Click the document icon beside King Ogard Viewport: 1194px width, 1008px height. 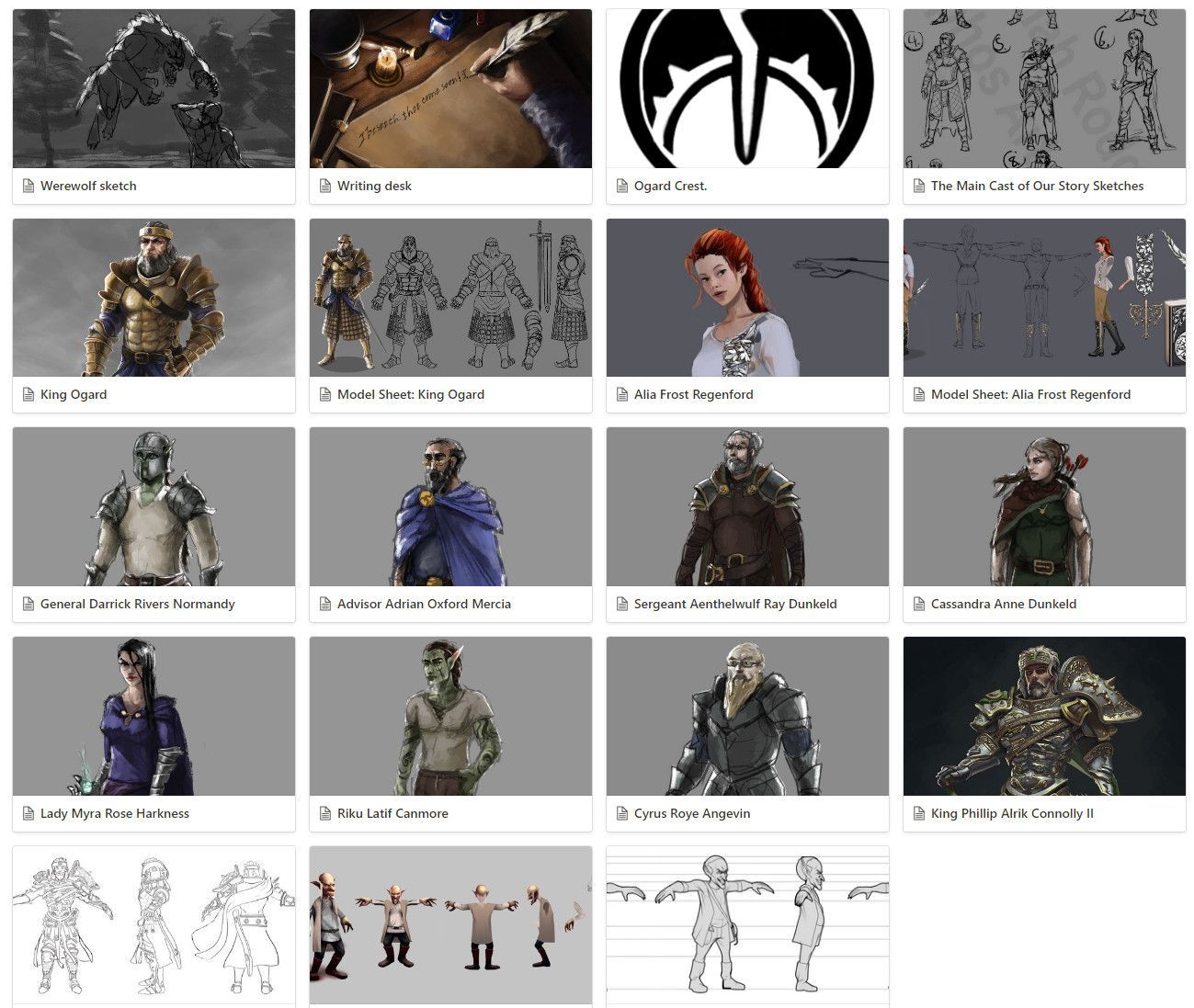pyautogui.click(x=27, y=394)
